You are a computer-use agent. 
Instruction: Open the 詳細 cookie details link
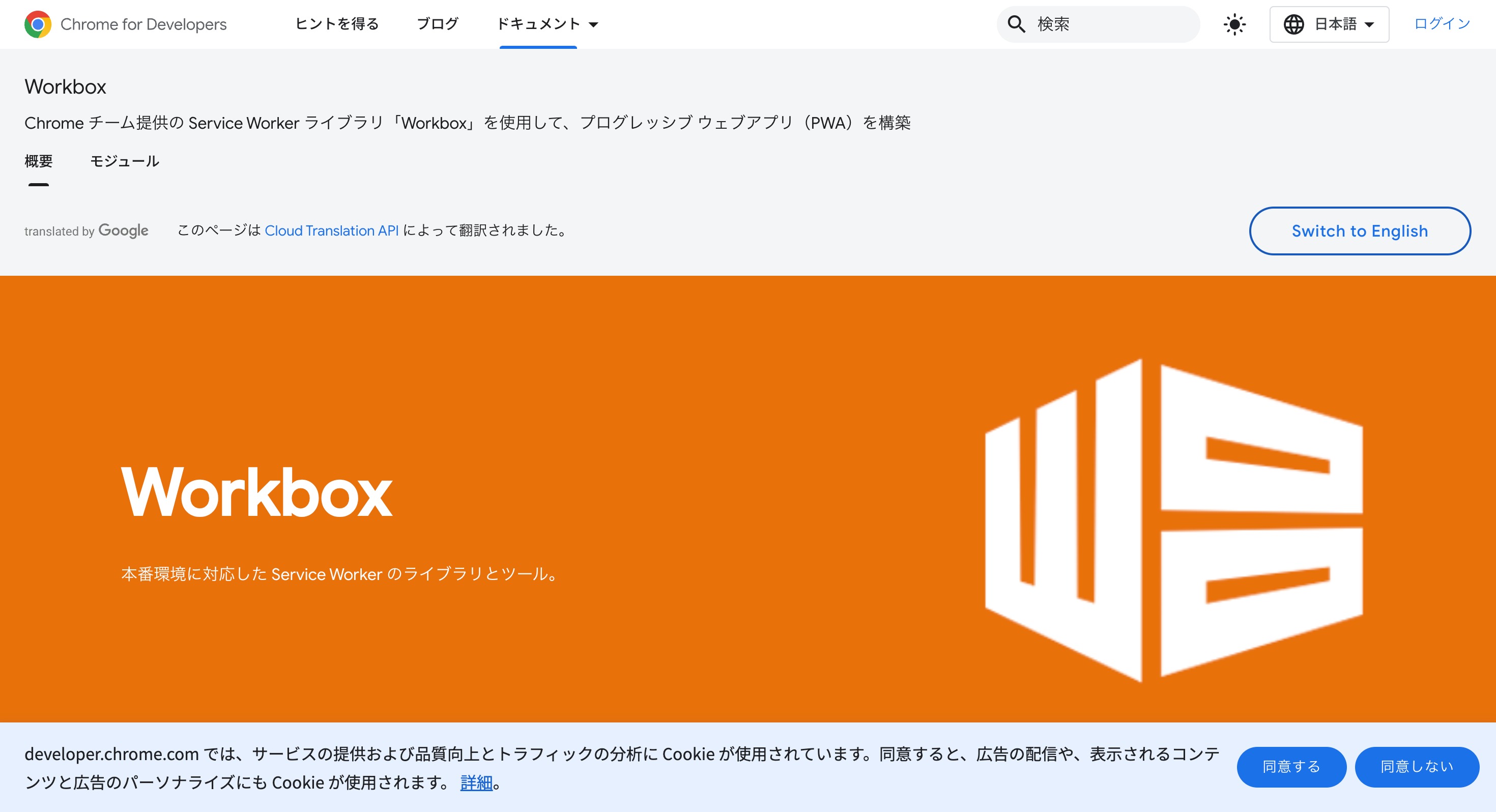point(476,782)
